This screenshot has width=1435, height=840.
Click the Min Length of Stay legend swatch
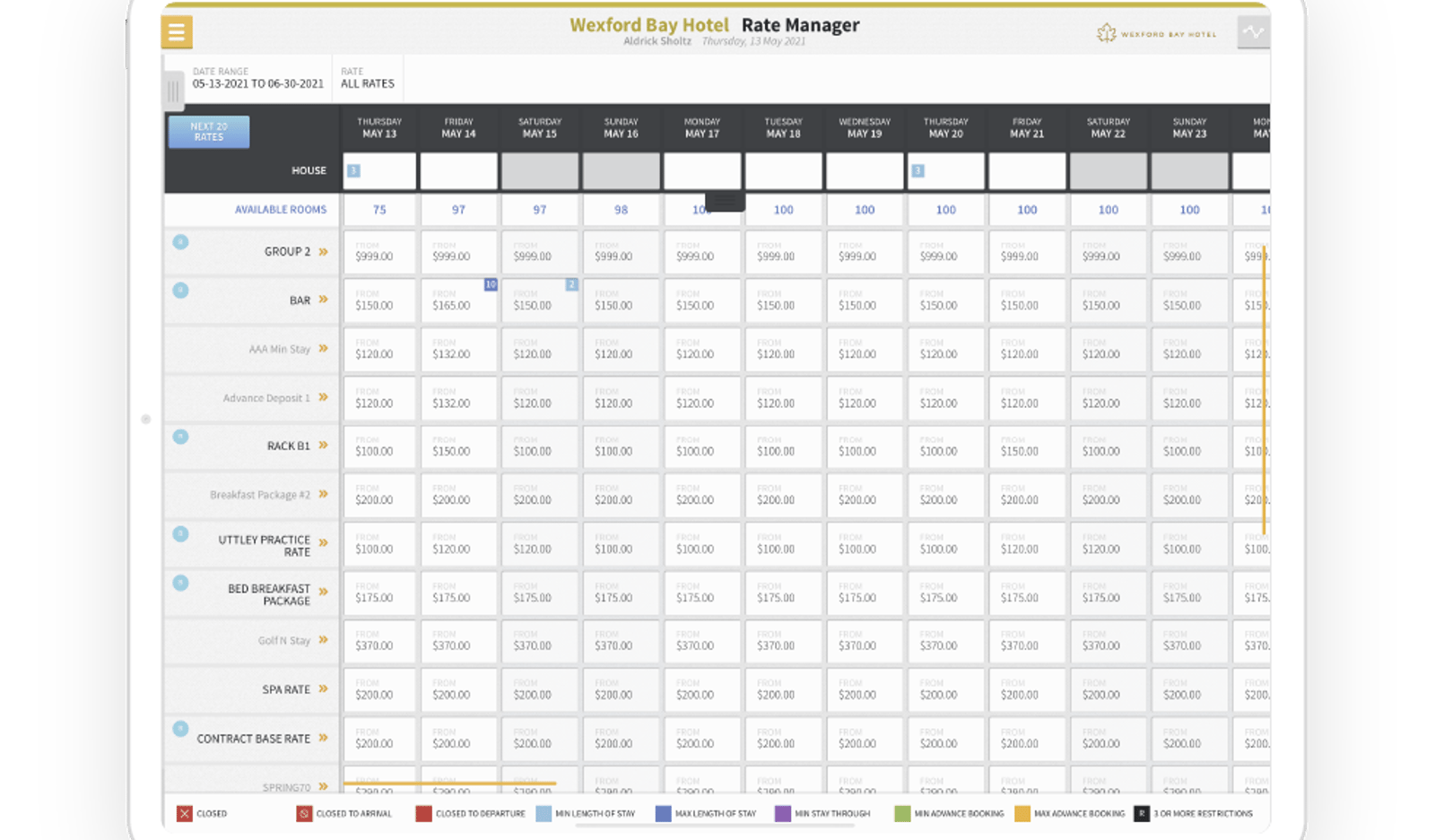tap(544, 813)
